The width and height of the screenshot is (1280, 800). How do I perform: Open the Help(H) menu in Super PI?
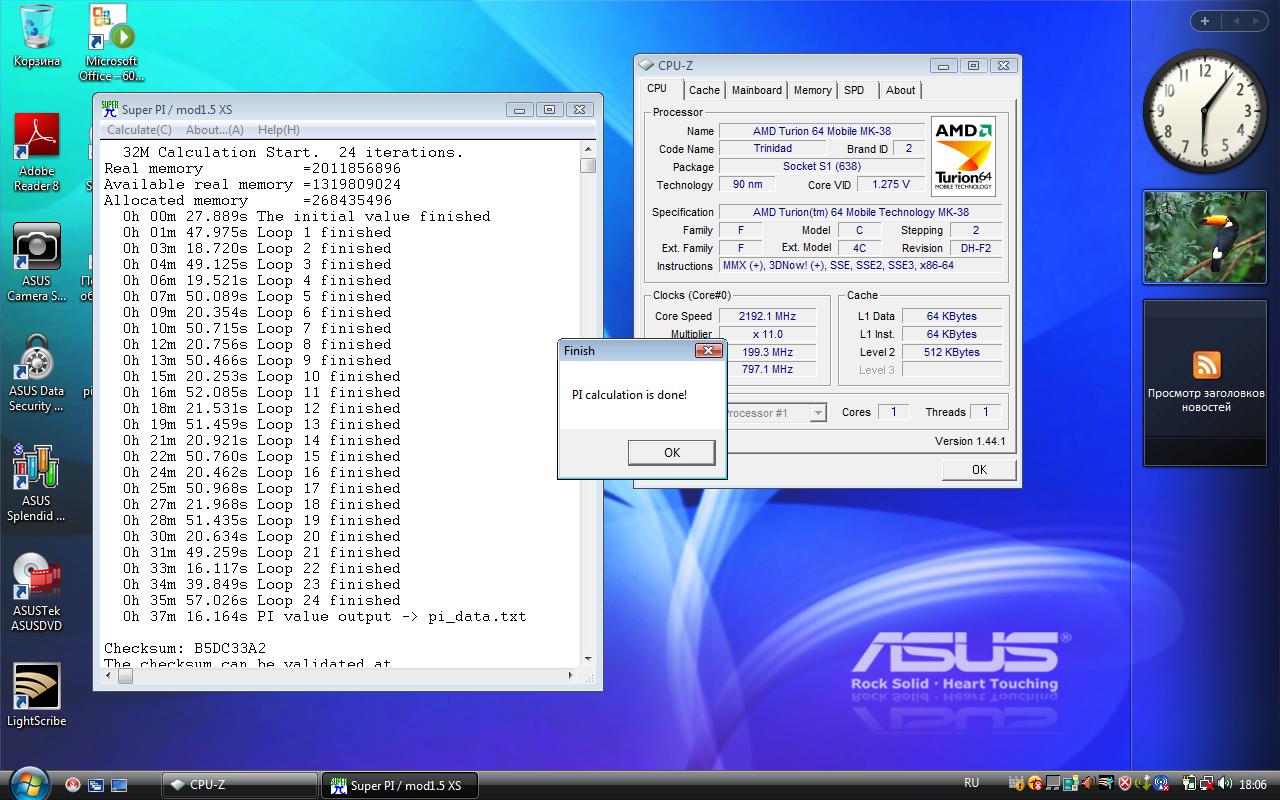(x=278, y=130)
